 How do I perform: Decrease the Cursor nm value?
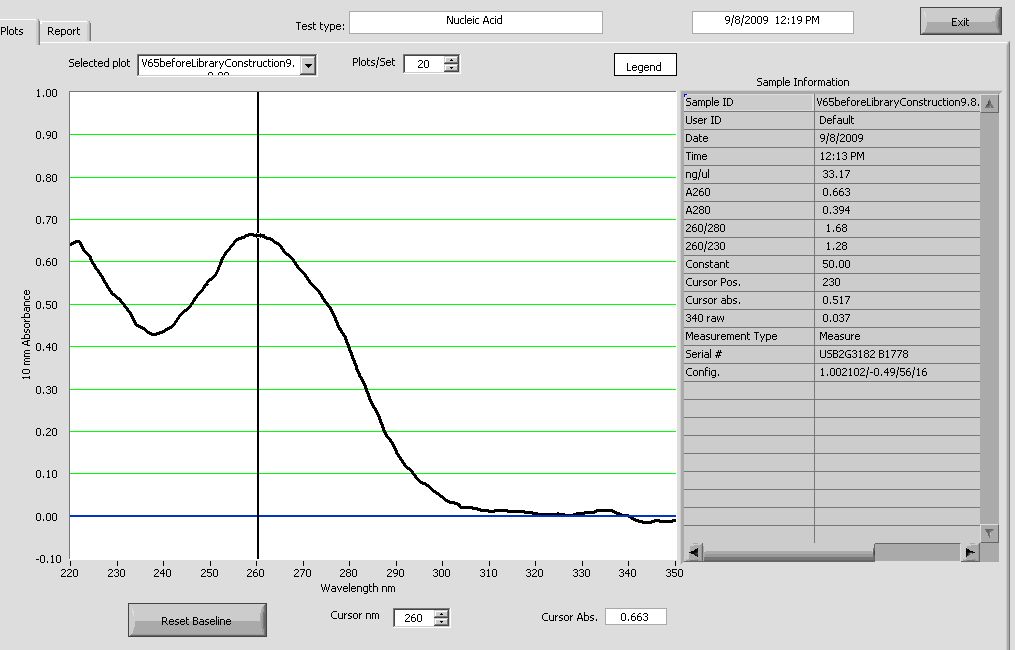441,622
